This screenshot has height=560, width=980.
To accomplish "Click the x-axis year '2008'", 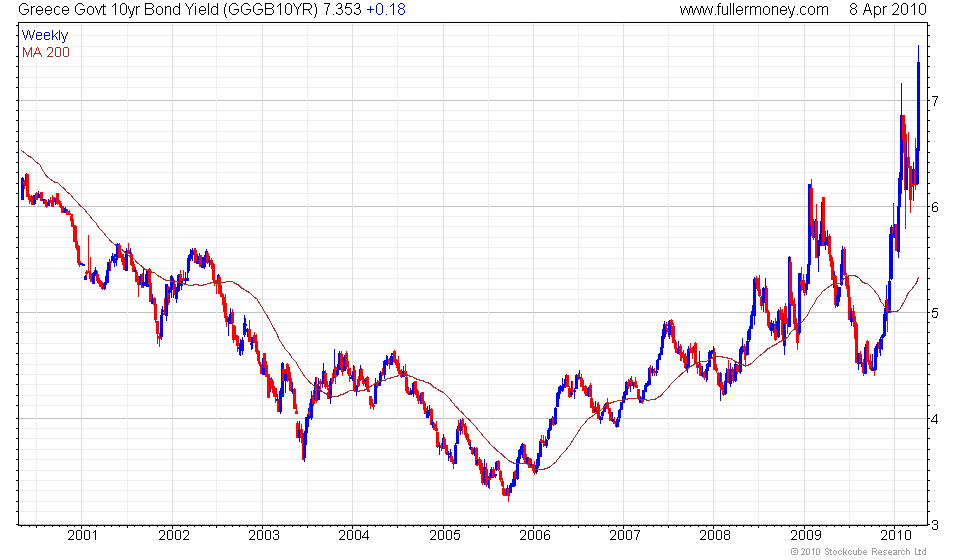I will [x=715, y=536].
